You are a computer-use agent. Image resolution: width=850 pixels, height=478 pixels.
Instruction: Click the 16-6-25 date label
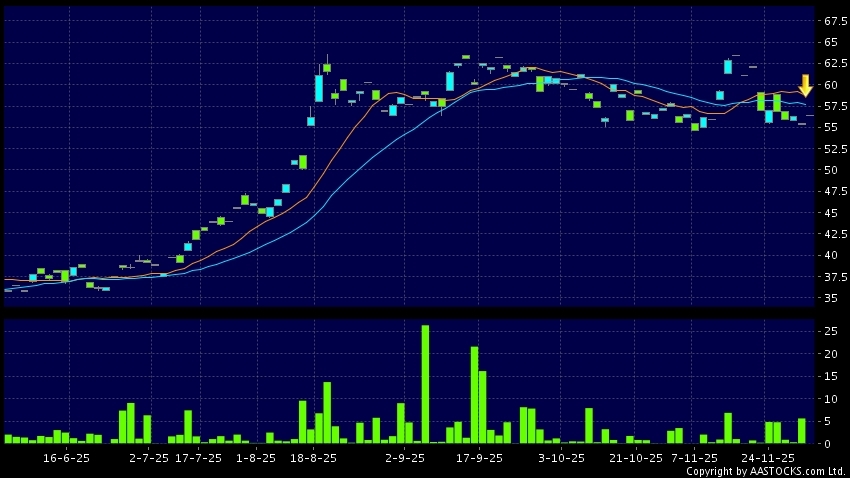[x=65, y=457]
